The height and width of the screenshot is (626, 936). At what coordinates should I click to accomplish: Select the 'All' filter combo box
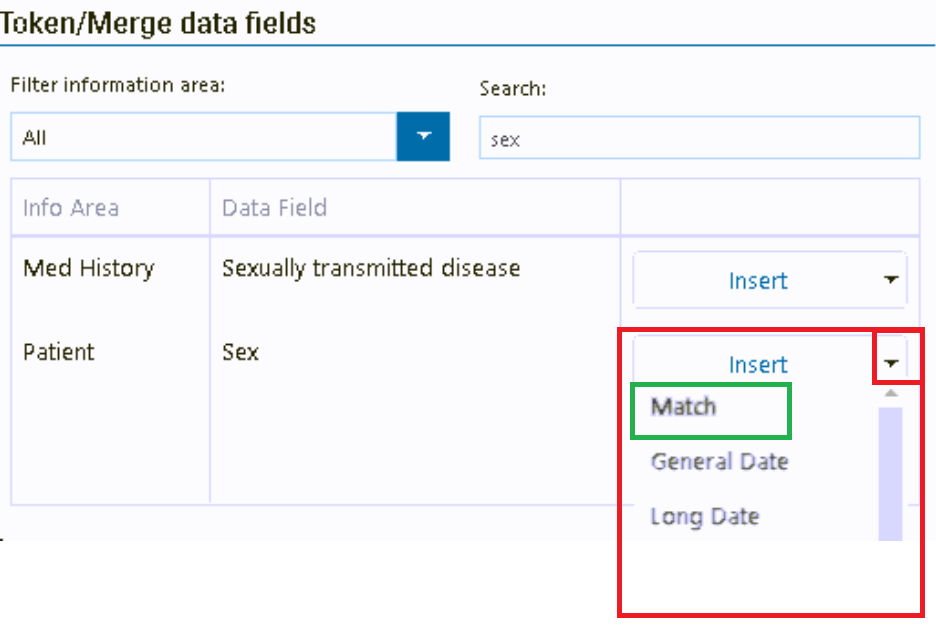[204, 137]
